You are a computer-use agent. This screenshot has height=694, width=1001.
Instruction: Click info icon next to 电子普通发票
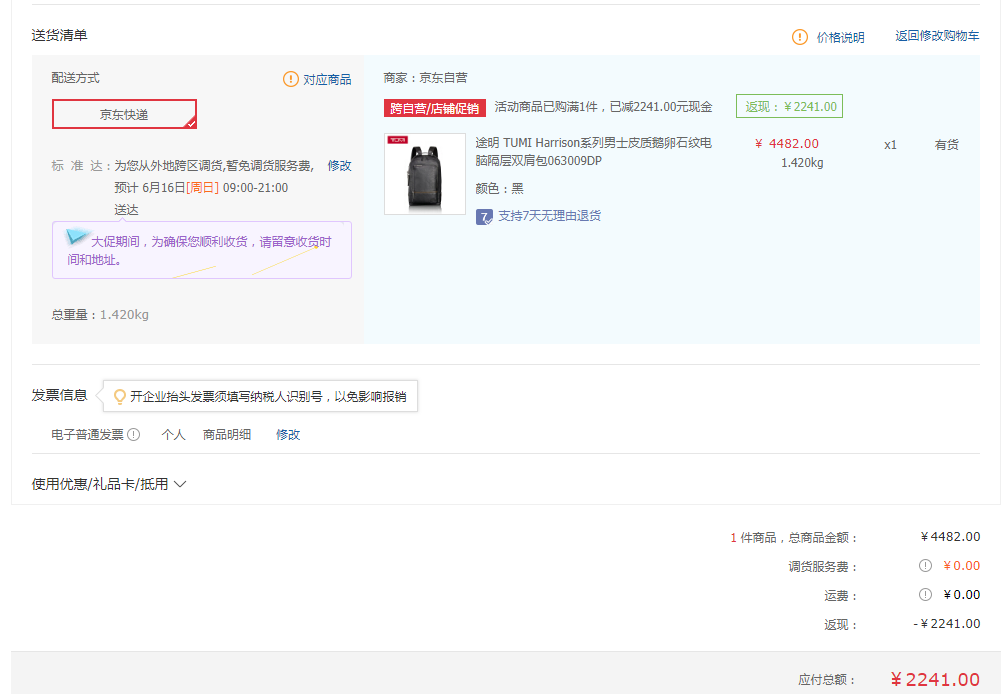[133, 435]
